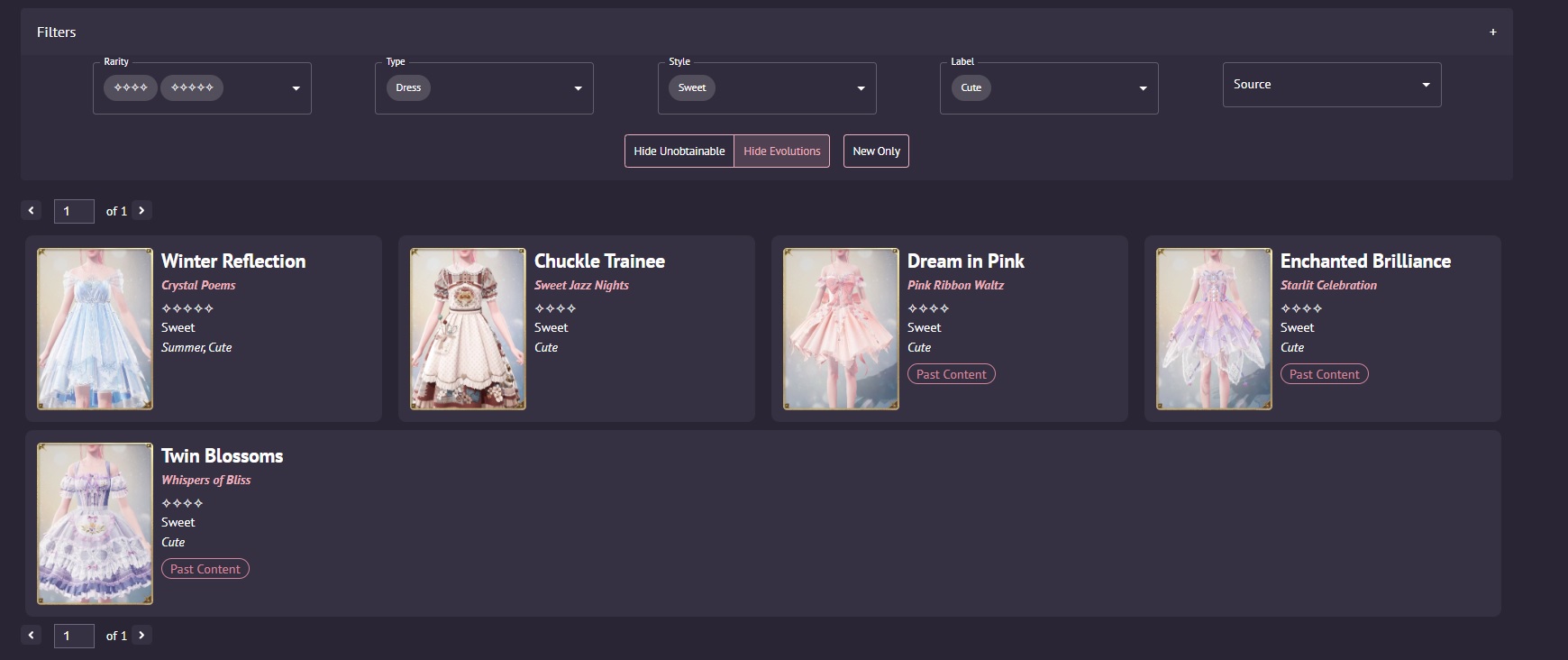Open the Type dropdown arrow
Image resolution: width=1568 pixels, height=660 pixels.
click(x=578, y=88)
